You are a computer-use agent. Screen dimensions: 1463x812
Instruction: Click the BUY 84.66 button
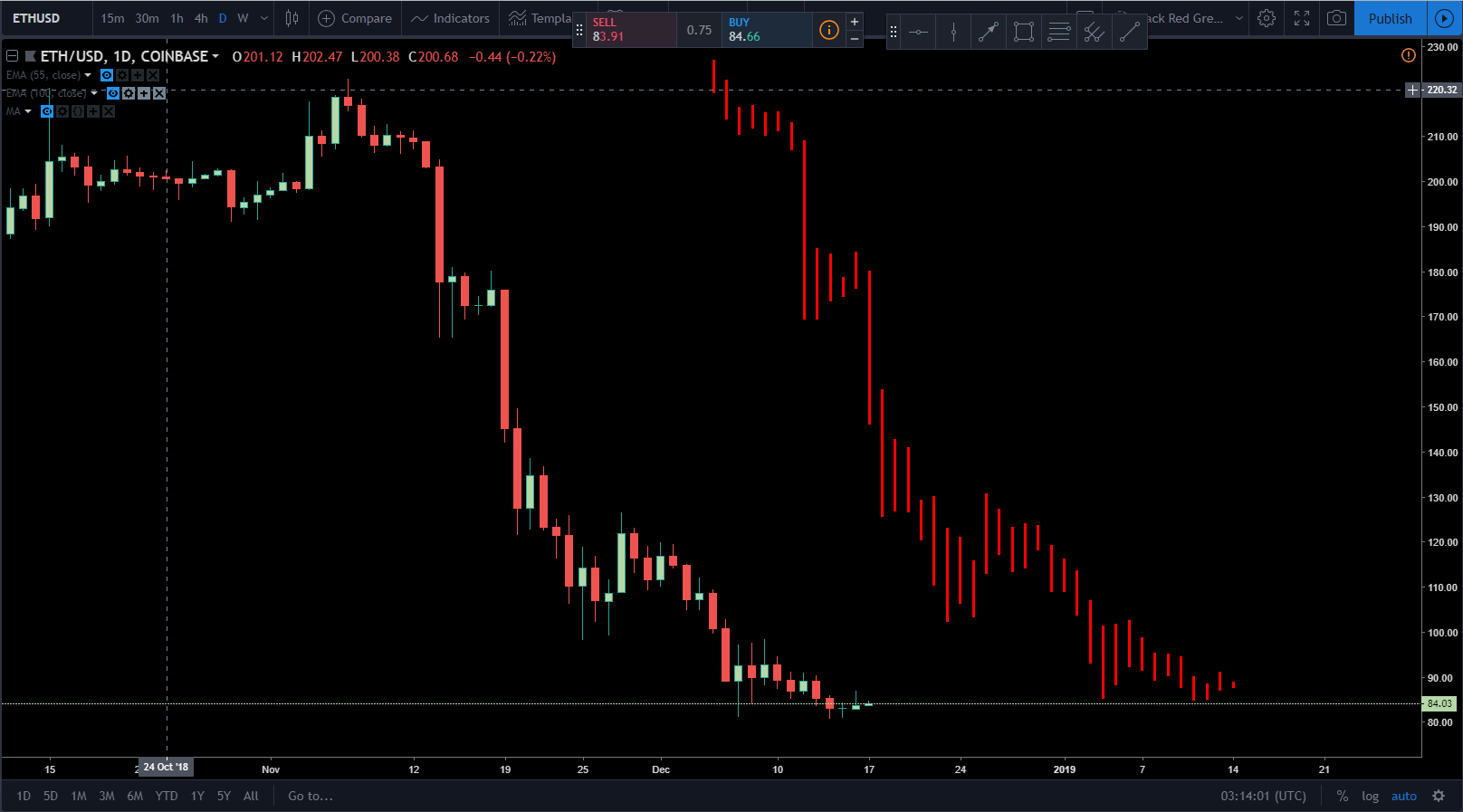click(767, 30)
